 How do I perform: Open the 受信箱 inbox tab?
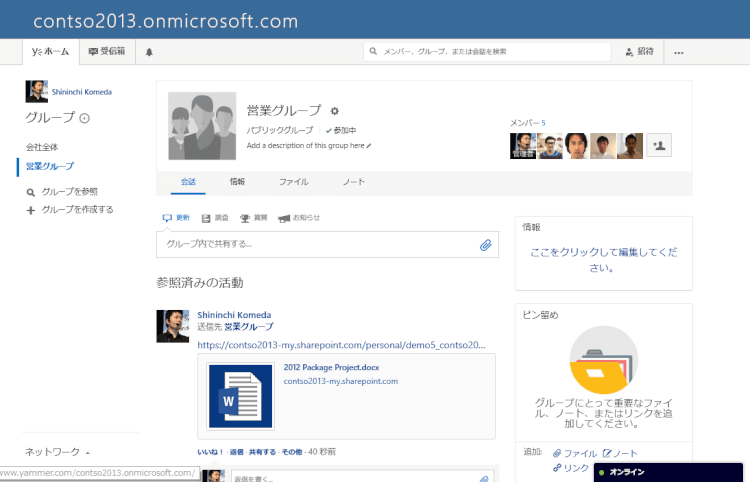click(x=107, y=51)
